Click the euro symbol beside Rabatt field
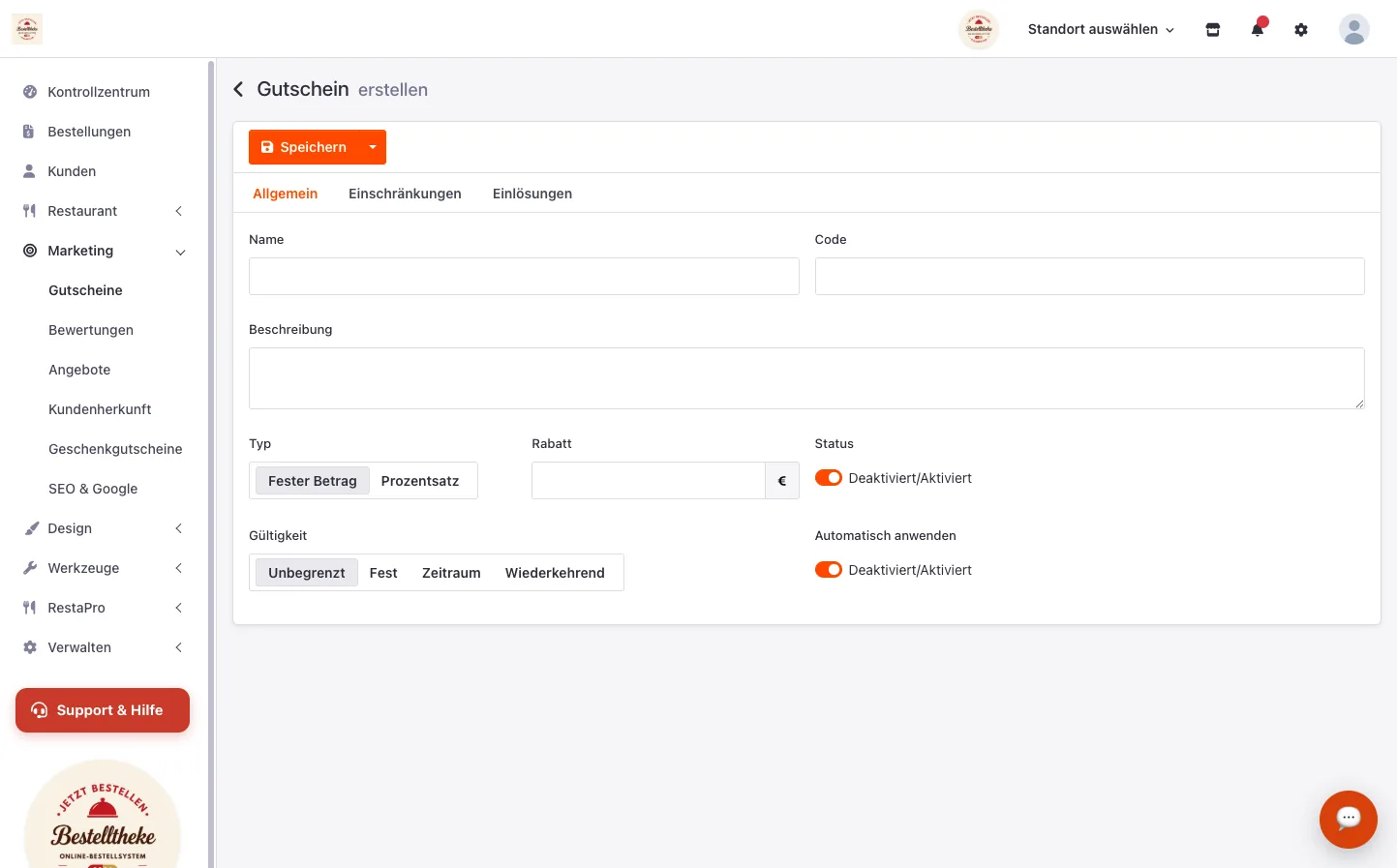This screenshot has height=868, width=1397. click(x=782, y=481)
